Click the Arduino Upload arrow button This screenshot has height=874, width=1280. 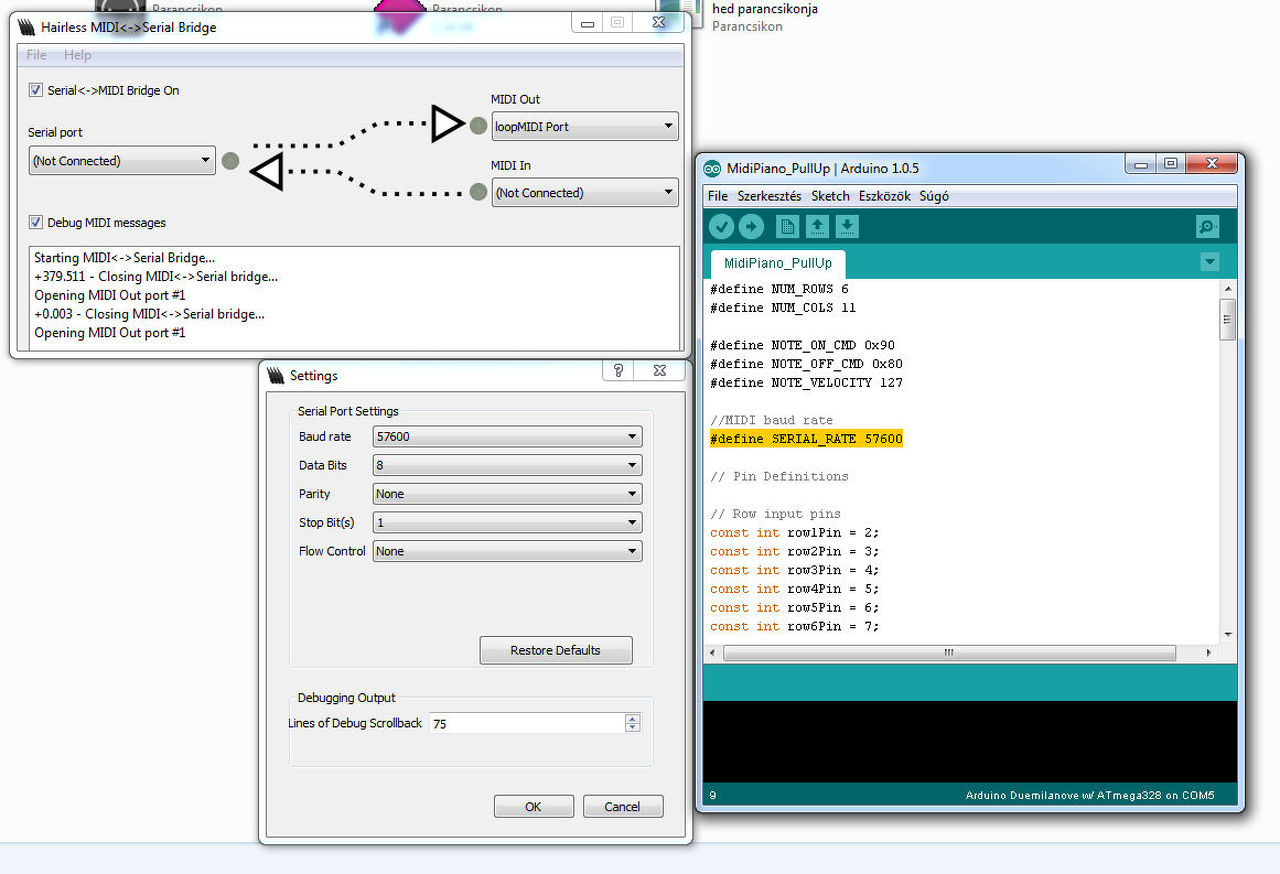click(751, 227)
